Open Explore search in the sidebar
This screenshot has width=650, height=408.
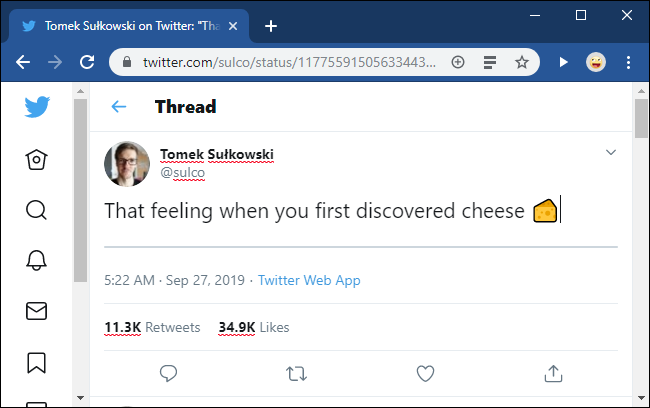[37, 210]
